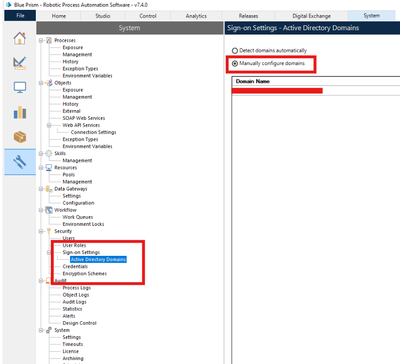Viewport: 400px width, 364px height.
Task: Open Connection Settings under Web API Services
Action: point(94,132)
